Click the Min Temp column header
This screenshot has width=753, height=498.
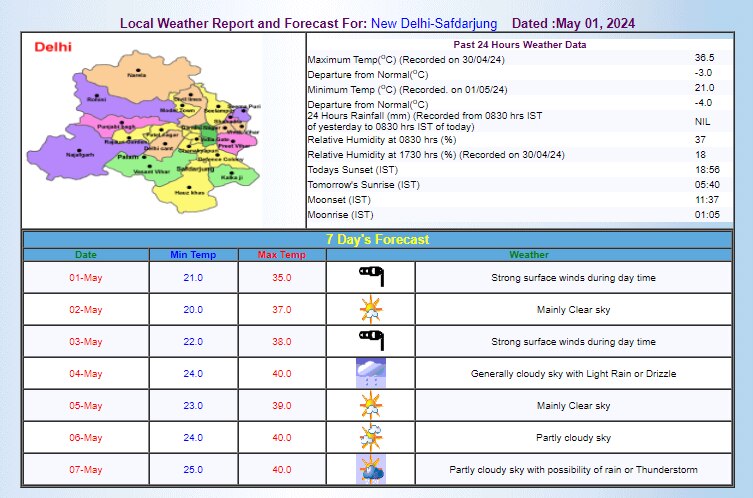point(193,255)
